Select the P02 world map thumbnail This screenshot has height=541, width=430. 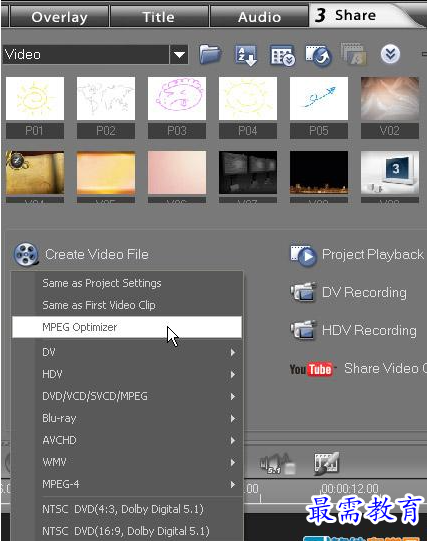(106, 98)
